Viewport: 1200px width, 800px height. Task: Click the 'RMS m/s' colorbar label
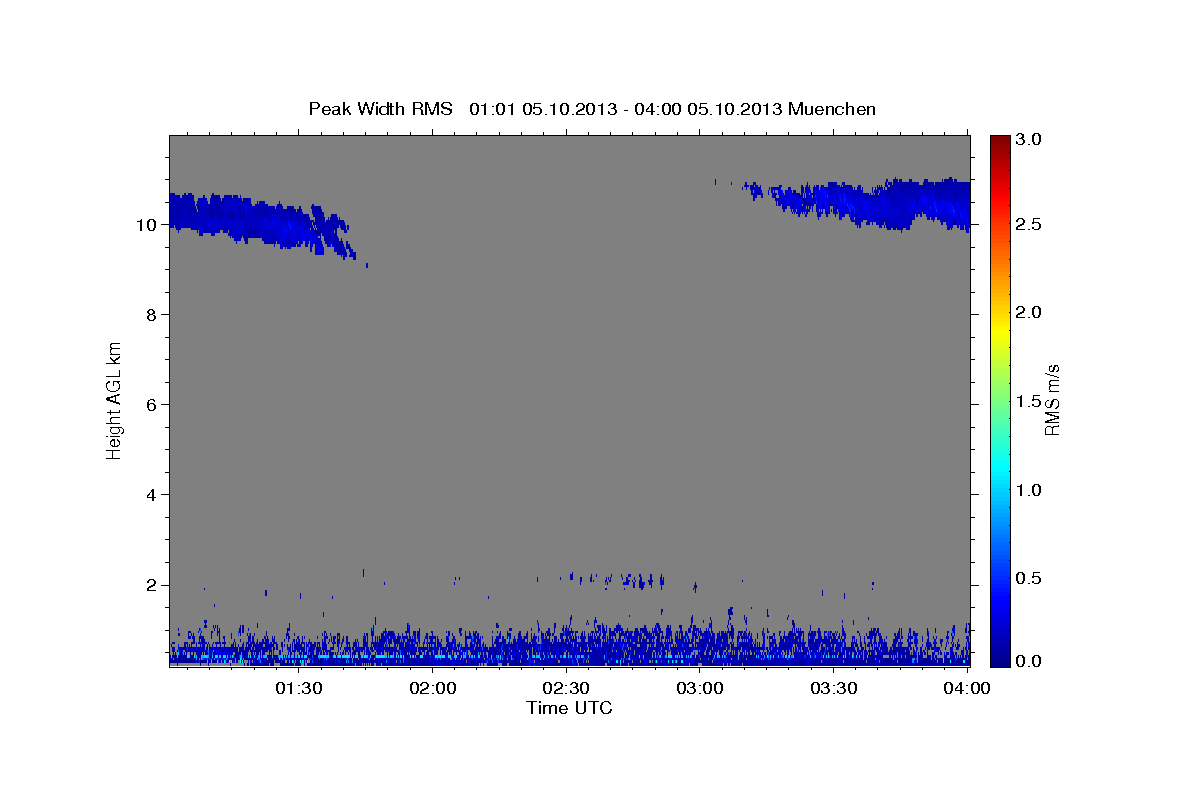tap(1051, 401)
